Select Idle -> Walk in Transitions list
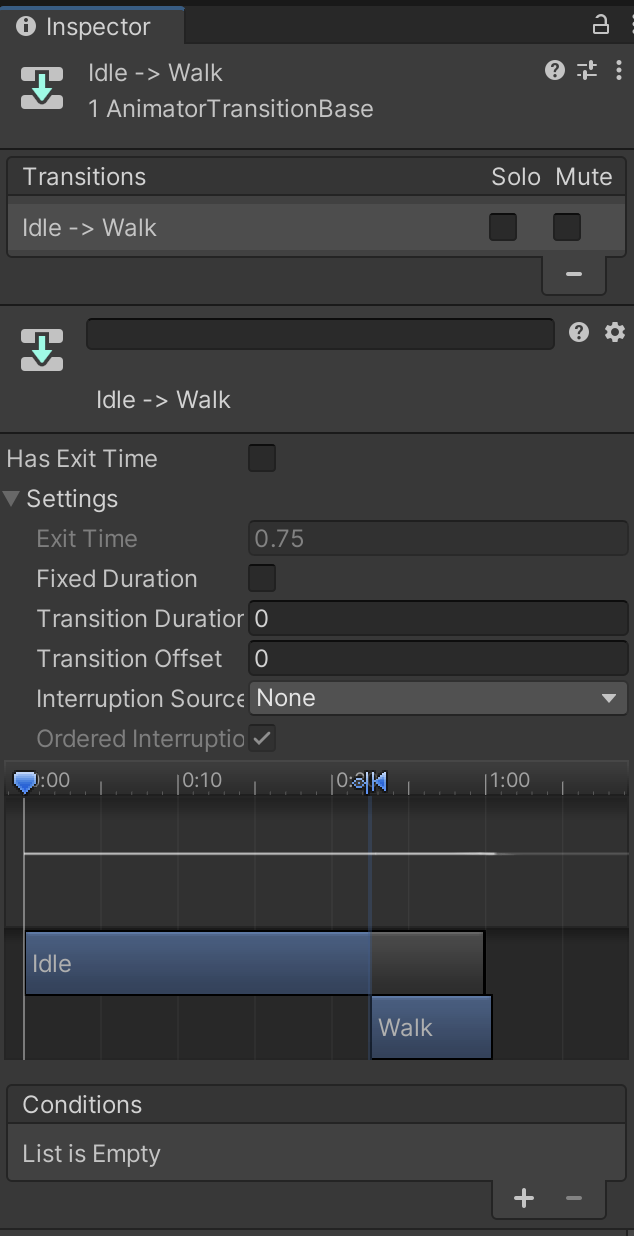Viewport: 634px width, 1236px height. click(x=90, y=228)
